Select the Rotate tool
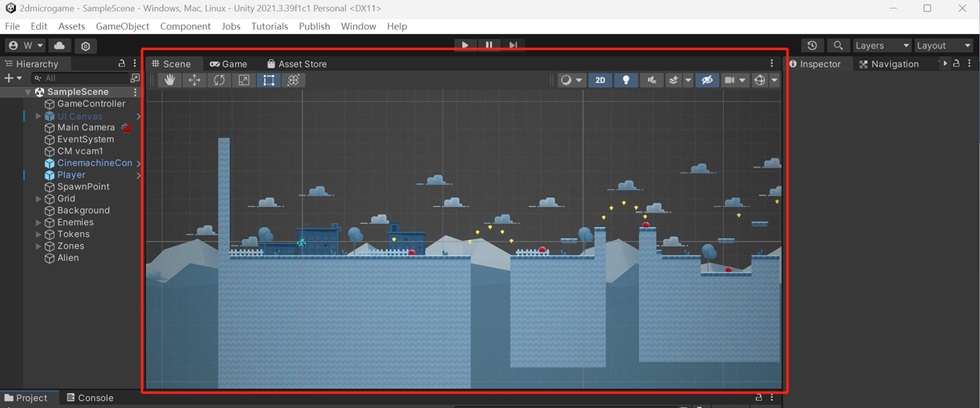The image size is (980, 408). tap(219, 80)
